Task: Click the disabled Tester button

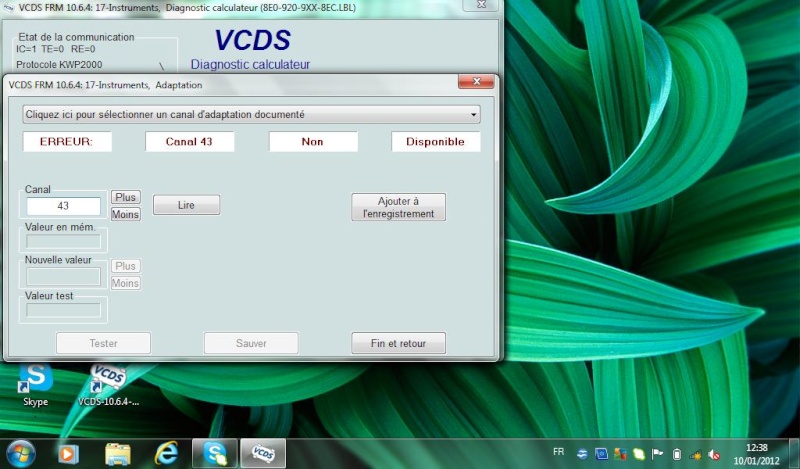Action: pyautogui.click(x=103, y=343)
